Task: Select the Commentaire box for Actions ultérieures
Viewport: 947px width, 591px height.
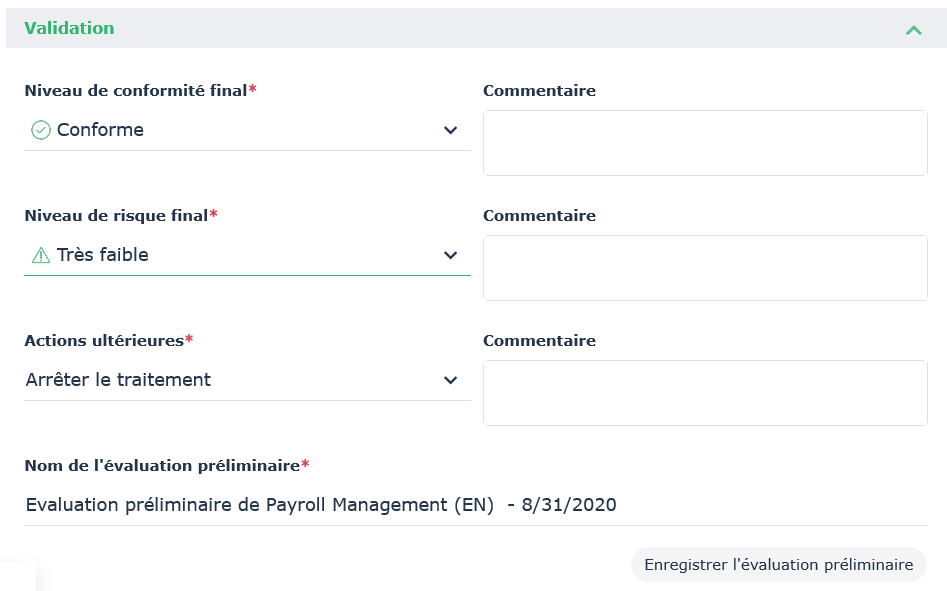Action: point(705,393)
